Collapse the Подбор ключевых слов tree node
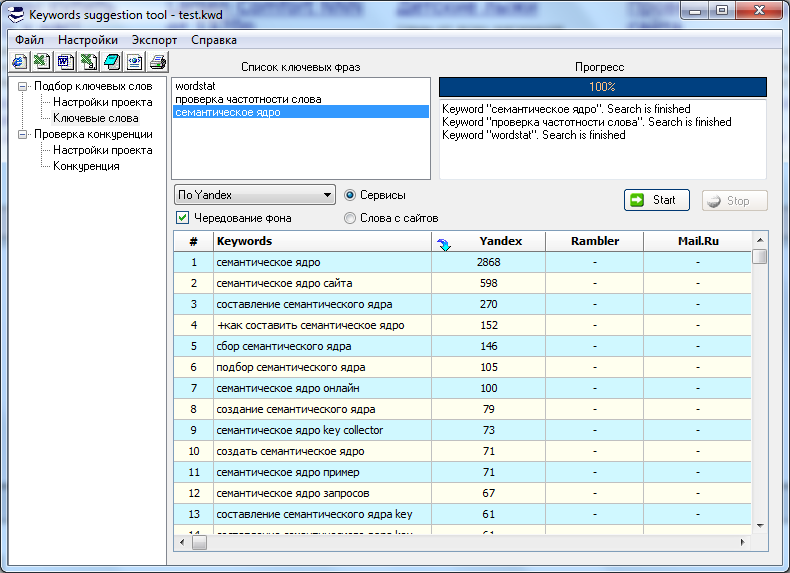 (22, 86)
